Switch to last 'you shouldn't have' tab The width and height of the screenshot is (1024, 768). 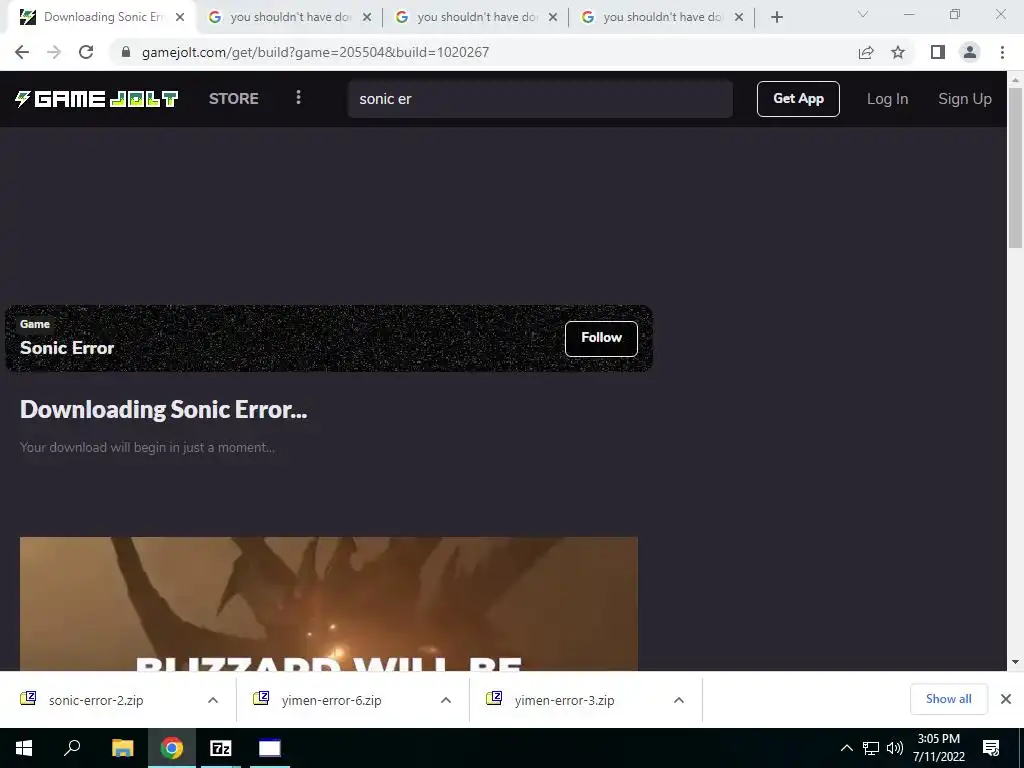point(662,17)
